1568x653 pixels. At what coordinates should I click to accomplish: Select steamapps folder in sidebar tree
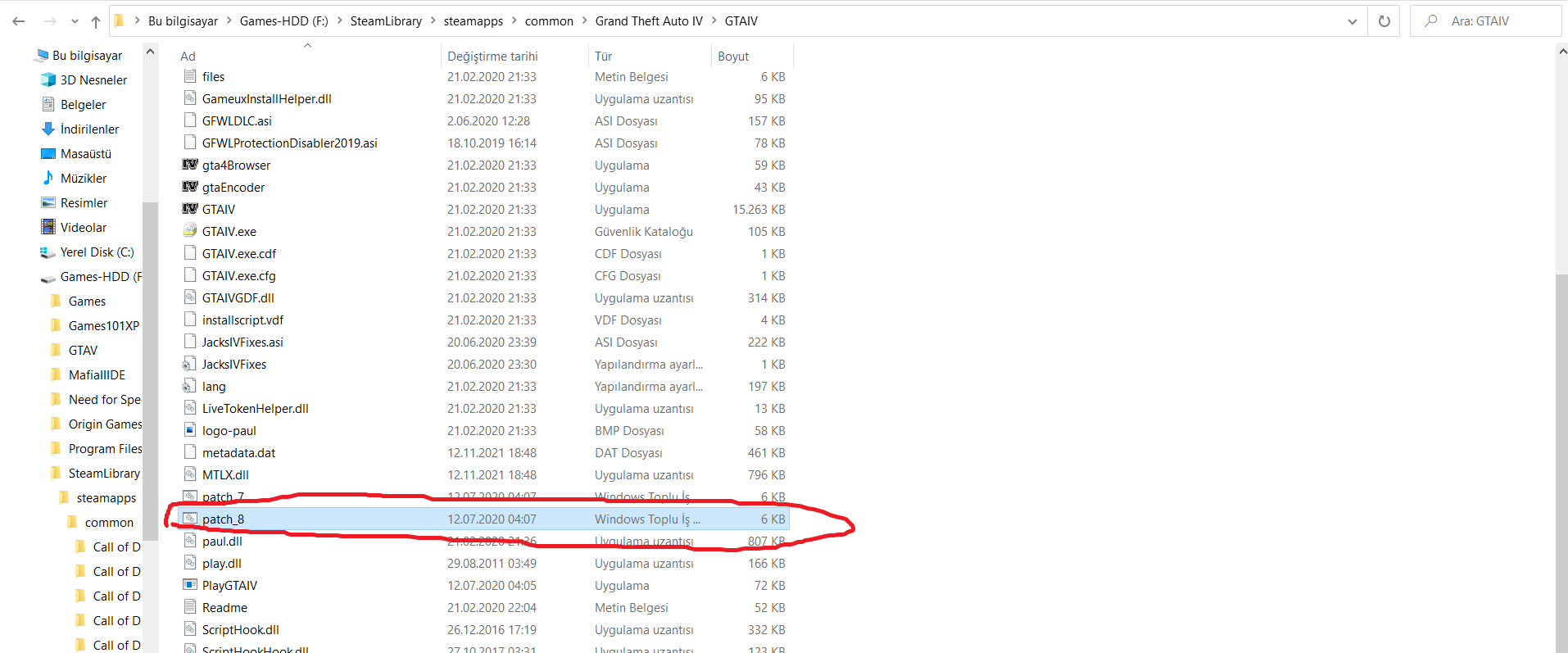[x=106, y=498]
